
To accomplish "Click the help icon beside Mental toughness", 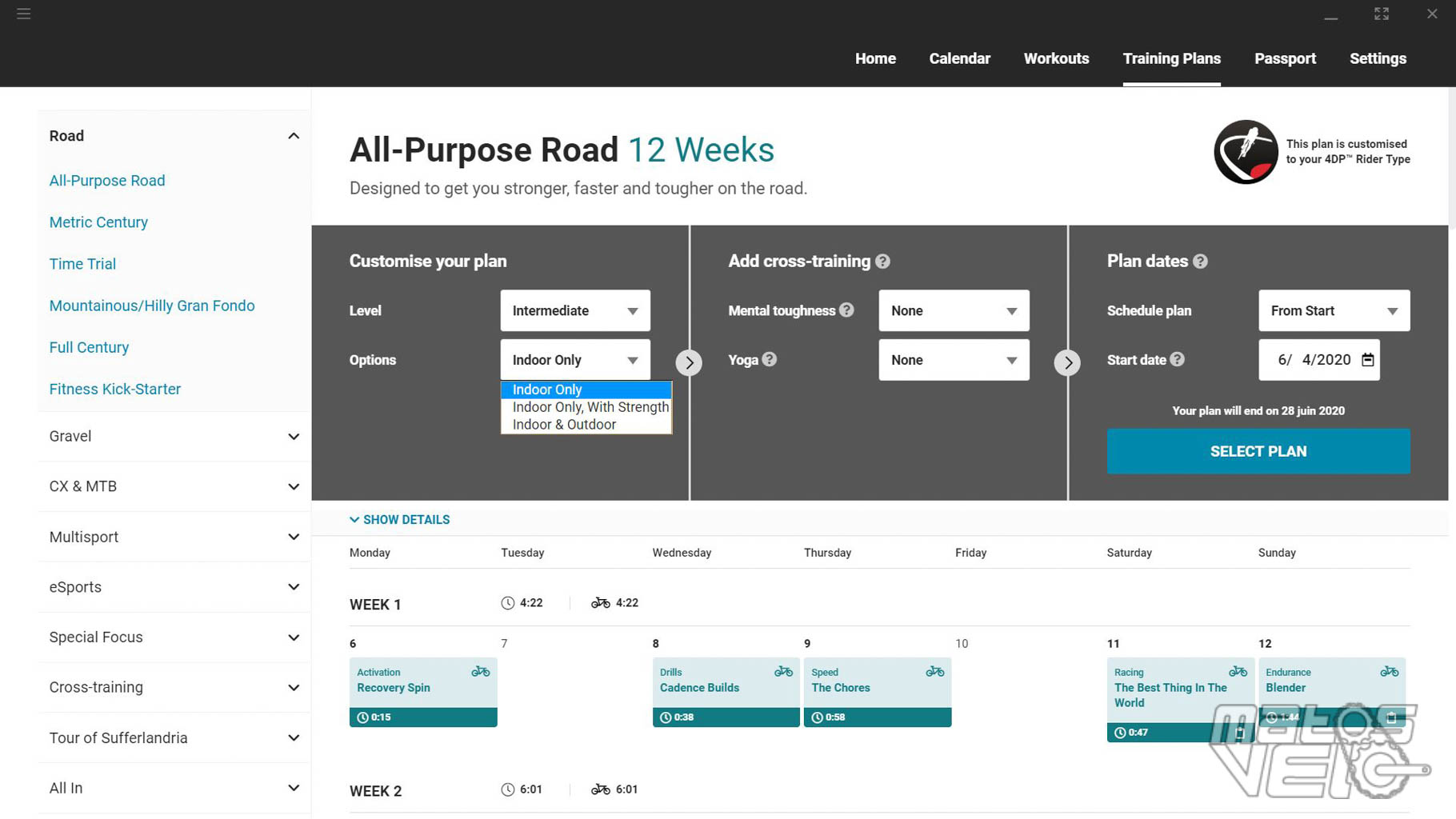I will [x=846, y=310].
